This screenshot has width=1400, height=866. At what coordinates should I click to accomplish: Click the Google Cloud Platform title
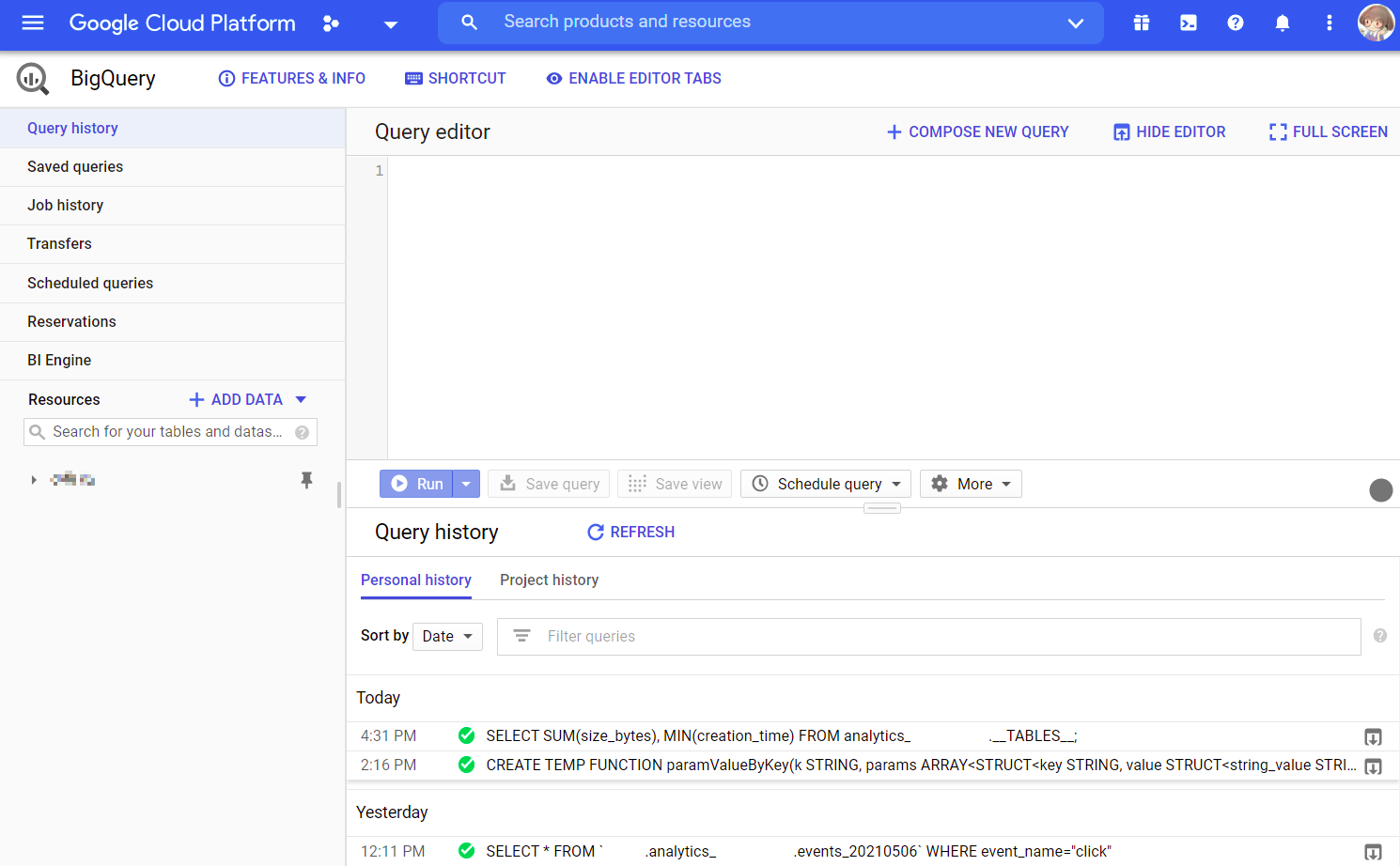tap(182, 23)
